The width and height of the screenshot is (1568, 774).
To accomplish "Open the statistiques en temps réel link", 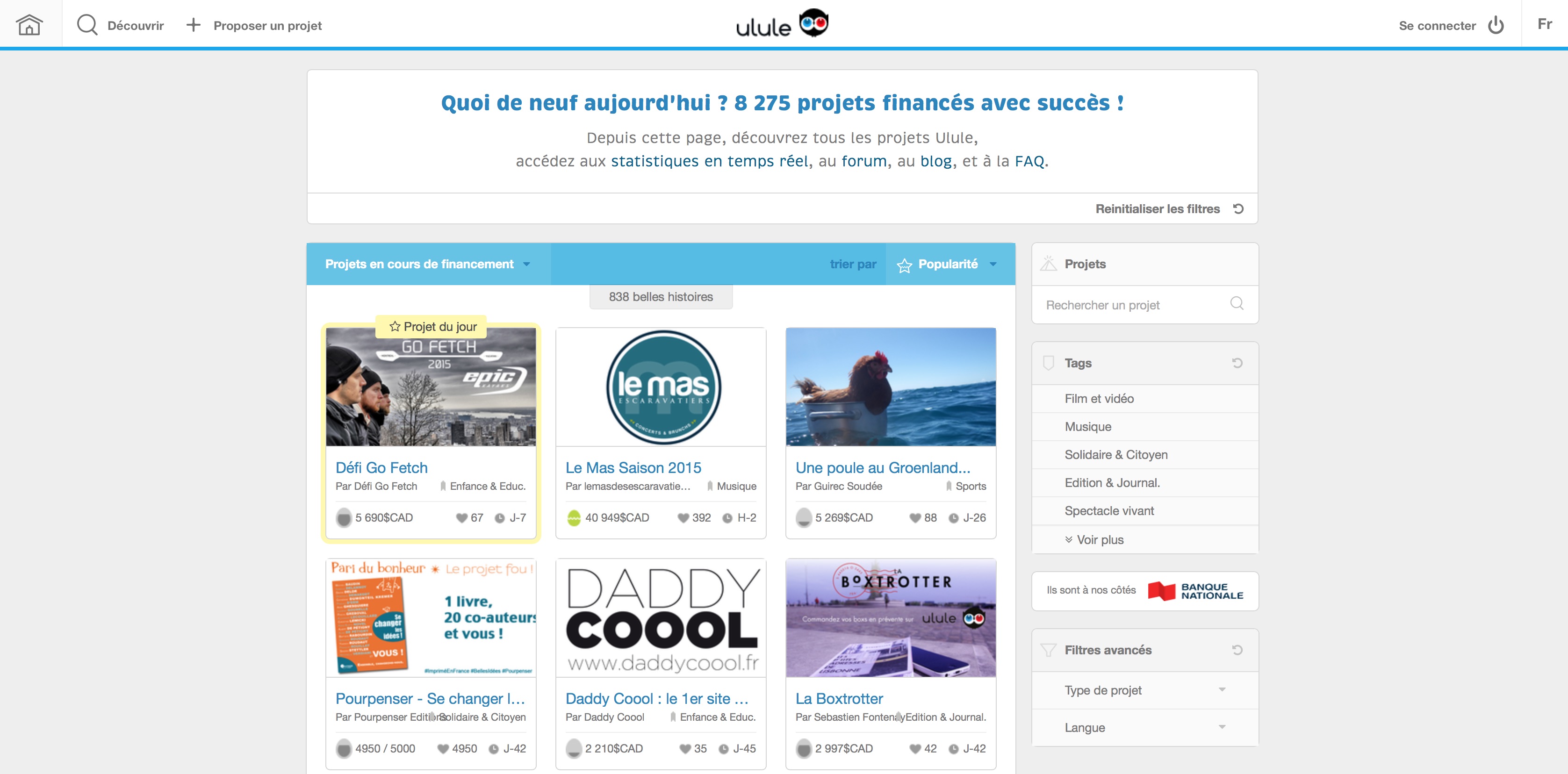I will pos(709,161).
